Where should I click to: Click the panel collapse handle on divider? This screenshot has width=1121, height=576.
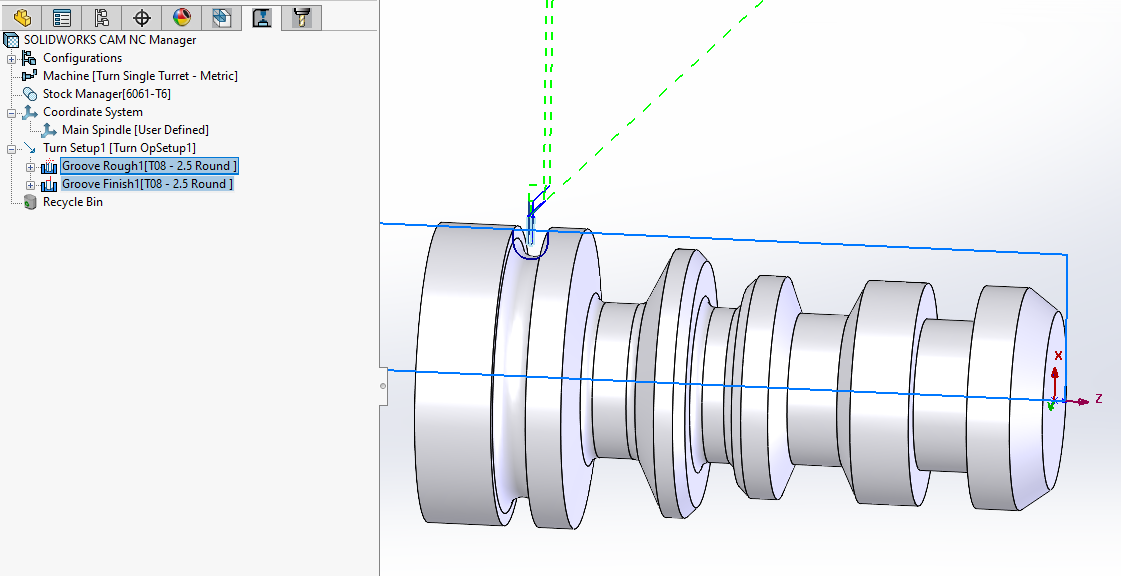(x=383, y=385)
